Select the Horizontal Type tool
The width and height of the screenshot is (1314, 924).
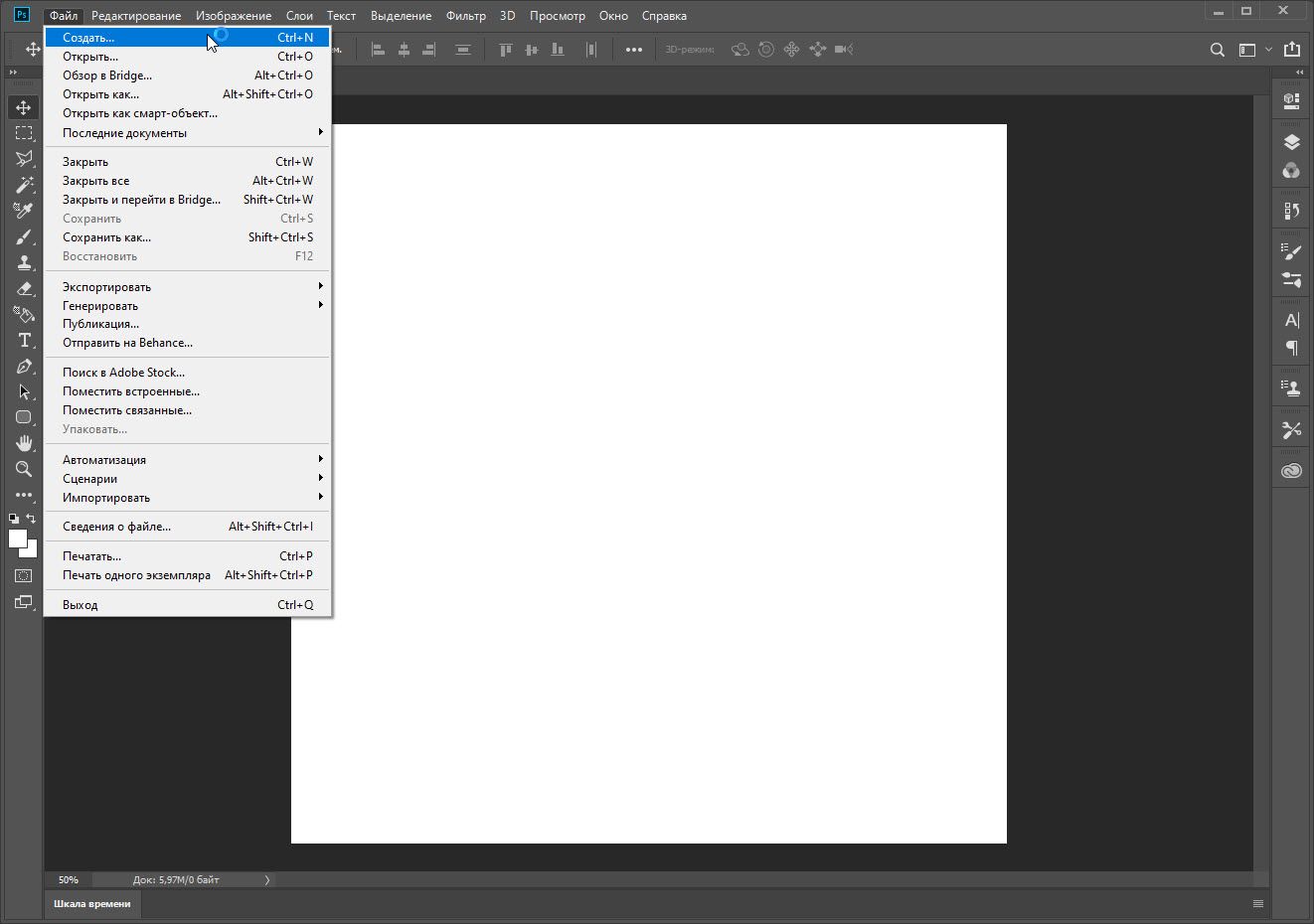point(24,340)
